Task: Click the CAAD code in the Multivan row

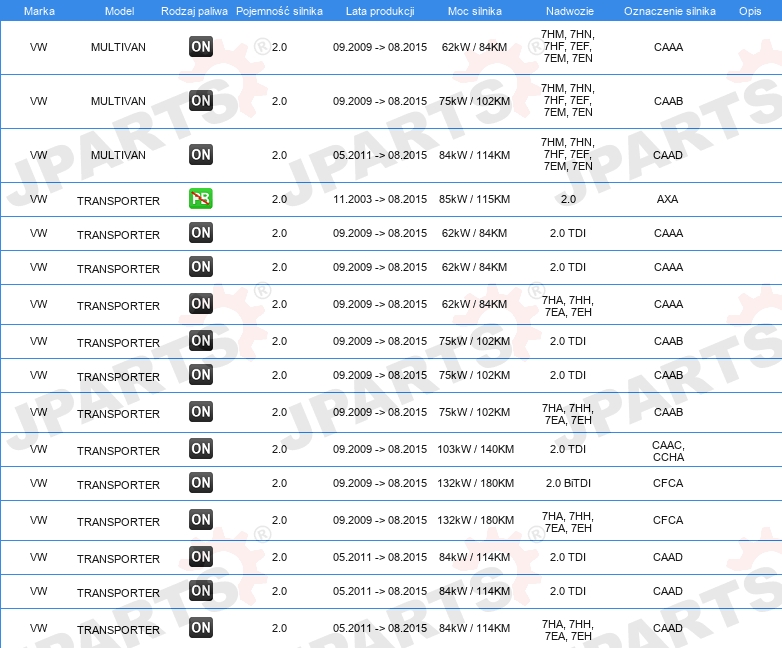Action: coord(668,155)
